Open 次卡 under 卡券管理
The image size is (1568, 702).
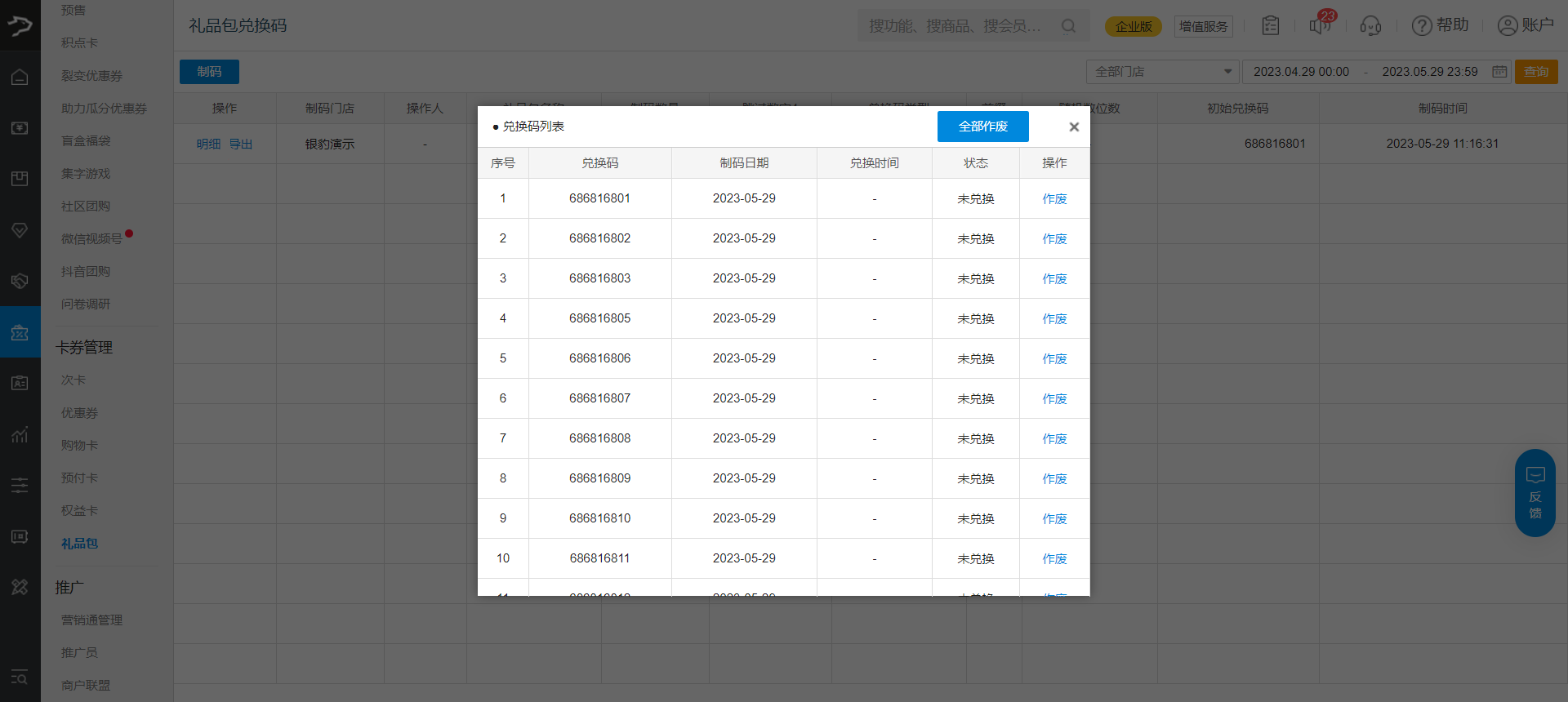coord(73,380)
